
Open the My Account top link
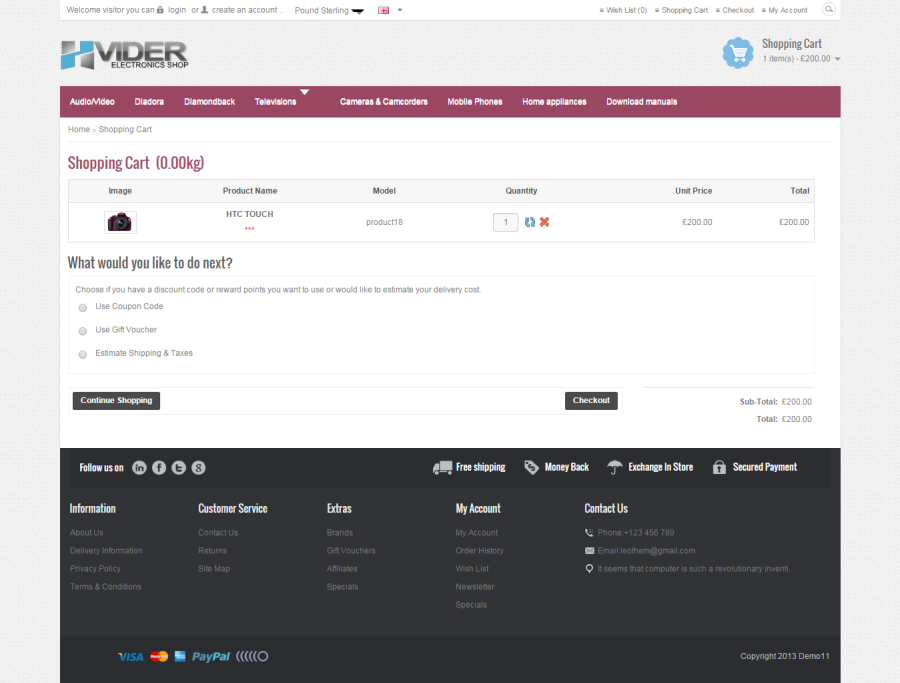click(788, 10)
